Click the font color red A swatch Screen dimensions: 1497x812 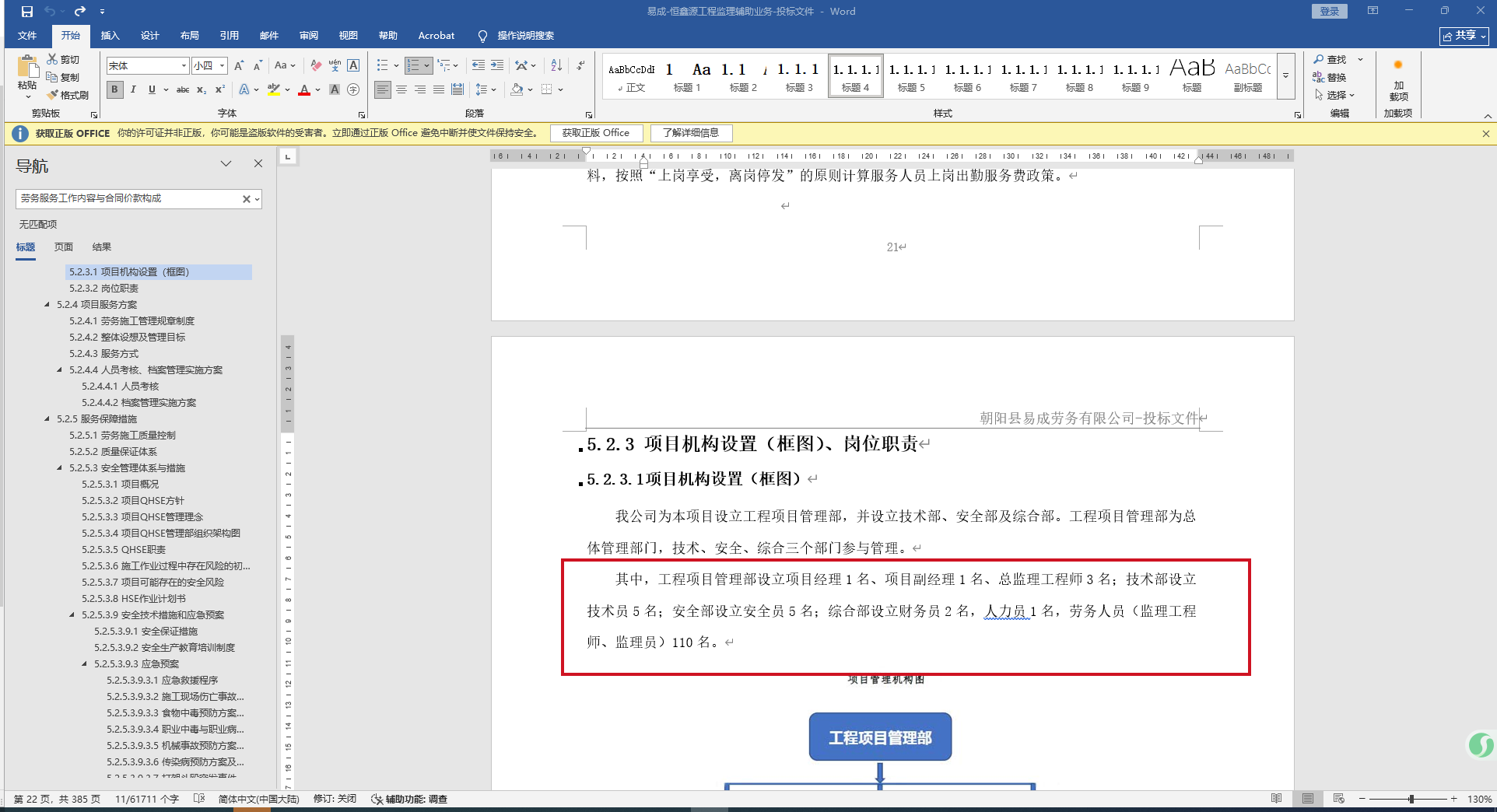click(304, 90)
